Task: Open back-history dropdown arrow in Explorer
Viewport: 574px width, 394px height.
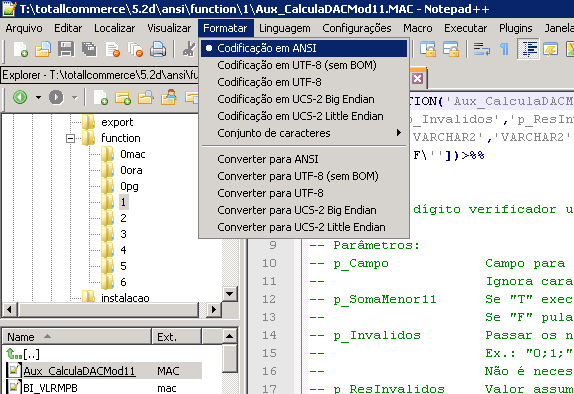Action: click(38, 97)
